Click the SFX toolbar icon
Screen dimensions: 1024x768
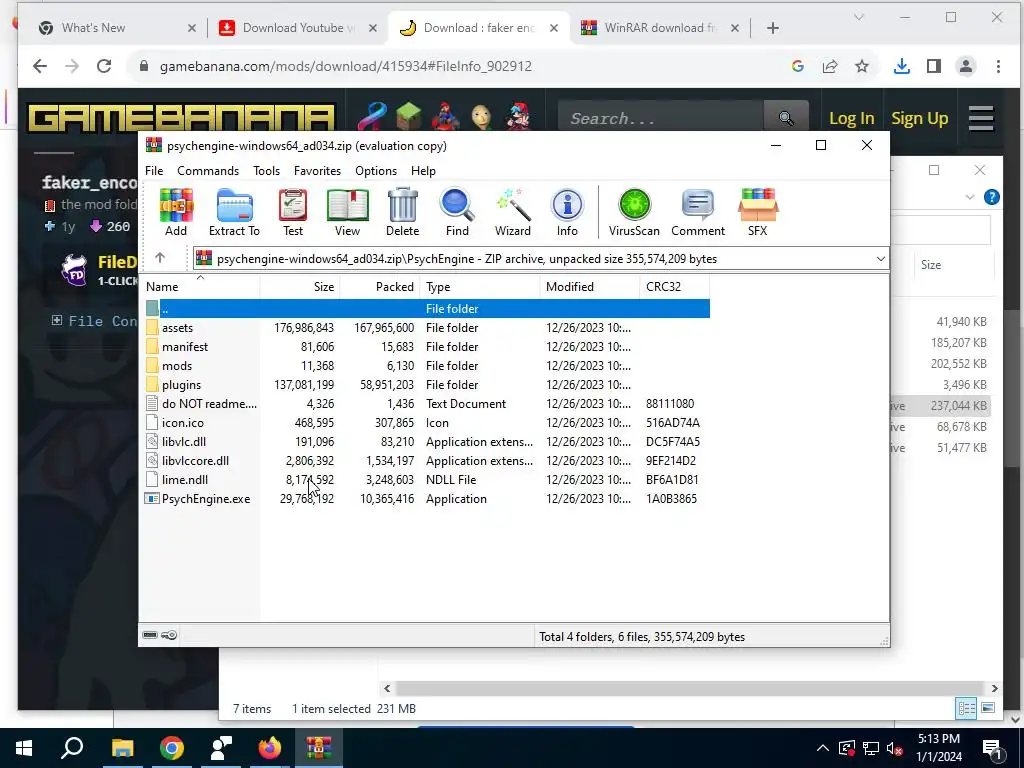pos(758,212)
